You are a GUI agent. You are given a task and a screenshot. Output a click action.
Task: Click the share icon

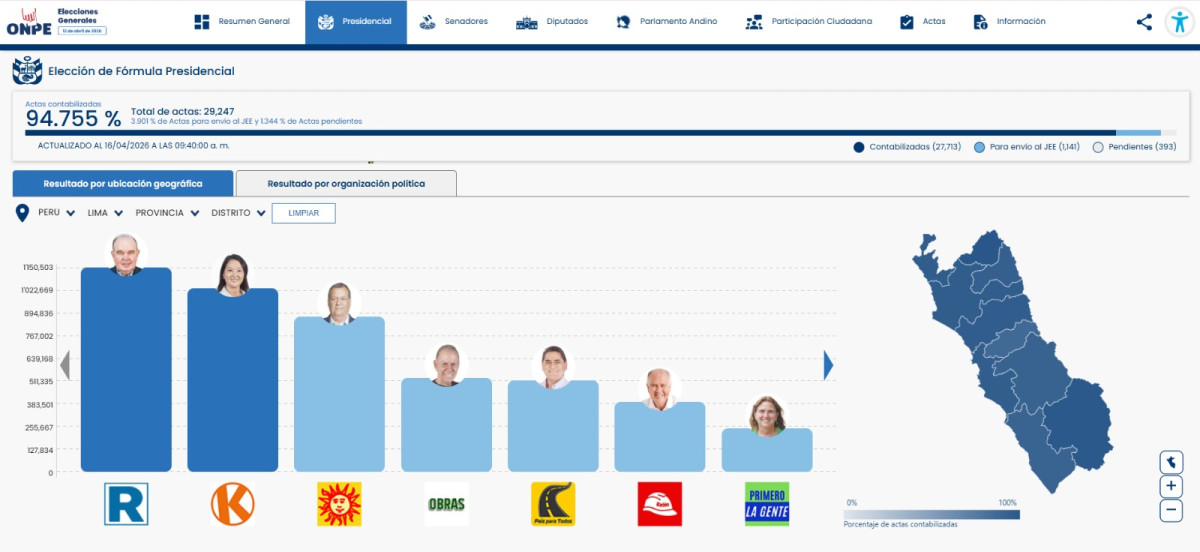click(1144, 22)
